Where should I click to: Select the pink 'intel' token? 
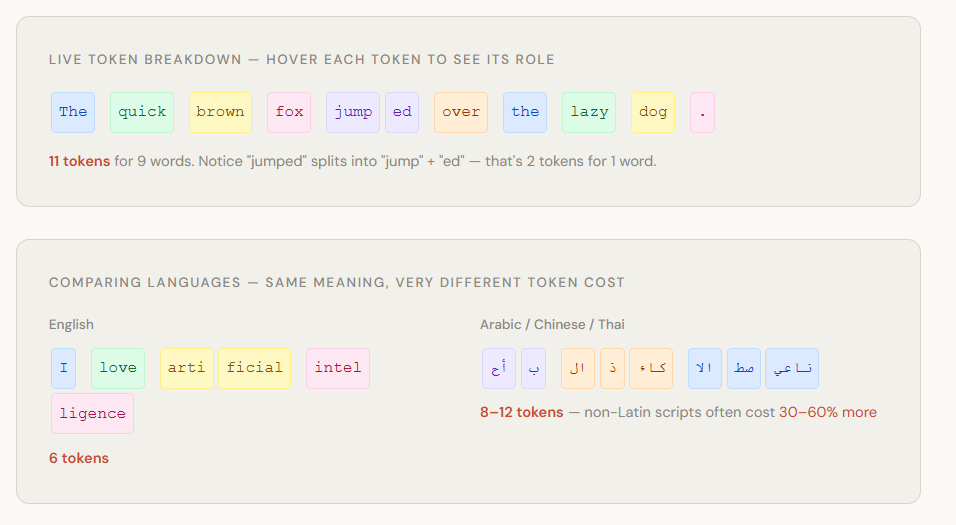click(338, 368)
